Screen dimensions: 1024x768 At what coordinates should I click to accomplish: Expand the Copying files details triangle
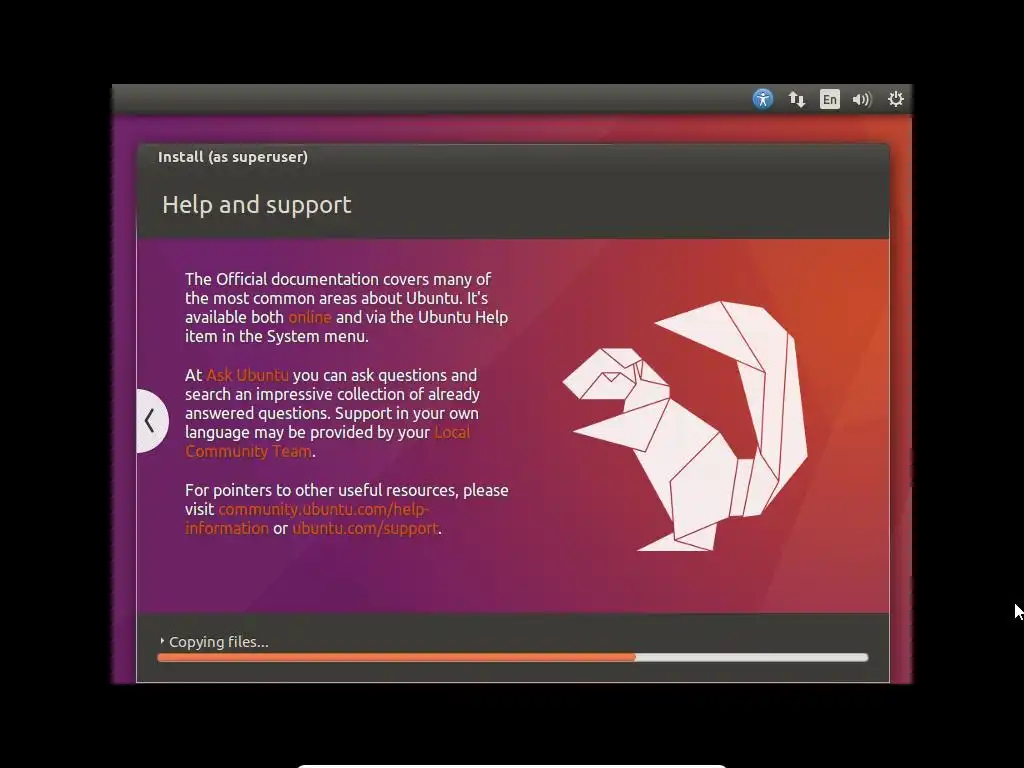[x=162, y=641]
